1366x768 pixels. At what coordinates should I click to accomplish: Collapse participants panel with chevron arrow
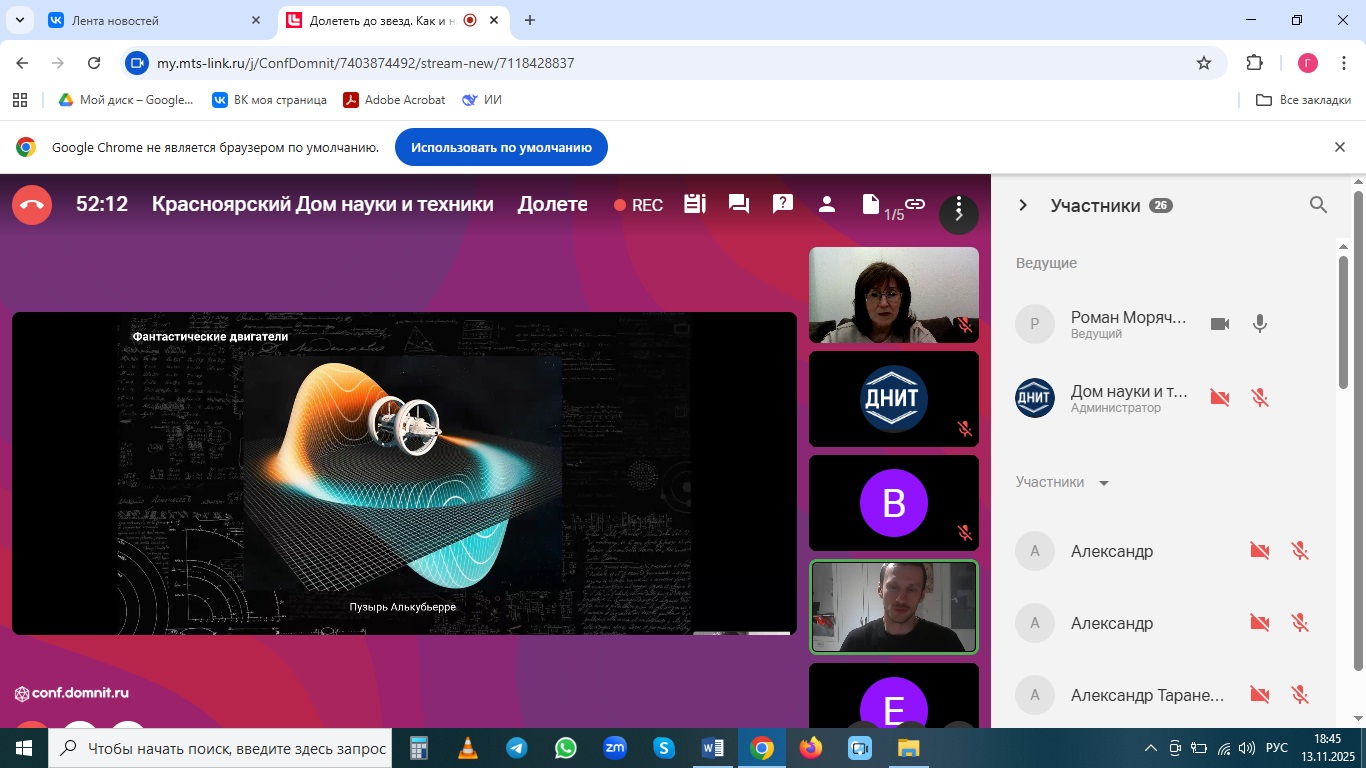(x=1022, y=205)
